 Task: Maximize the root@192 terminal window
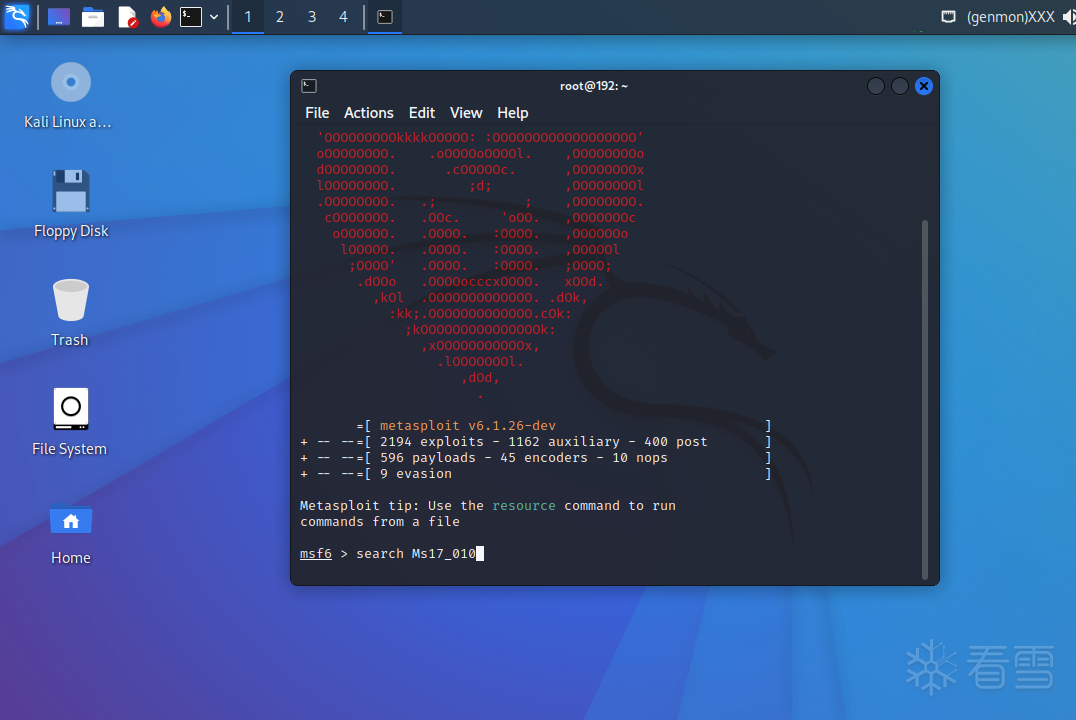pyautogui.click(x=900, y=86)
